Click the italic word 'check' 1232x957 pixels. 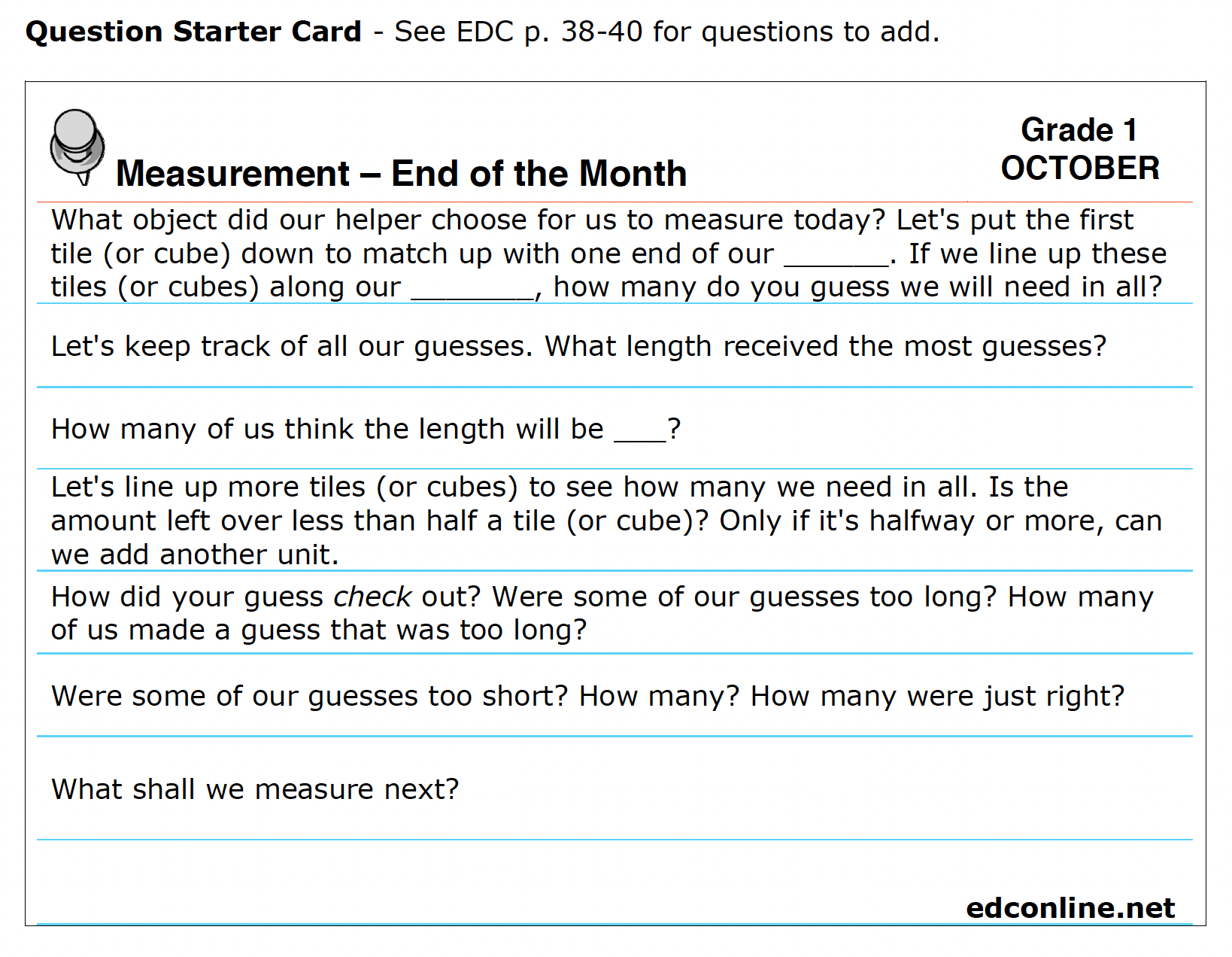tap(372, 597)
